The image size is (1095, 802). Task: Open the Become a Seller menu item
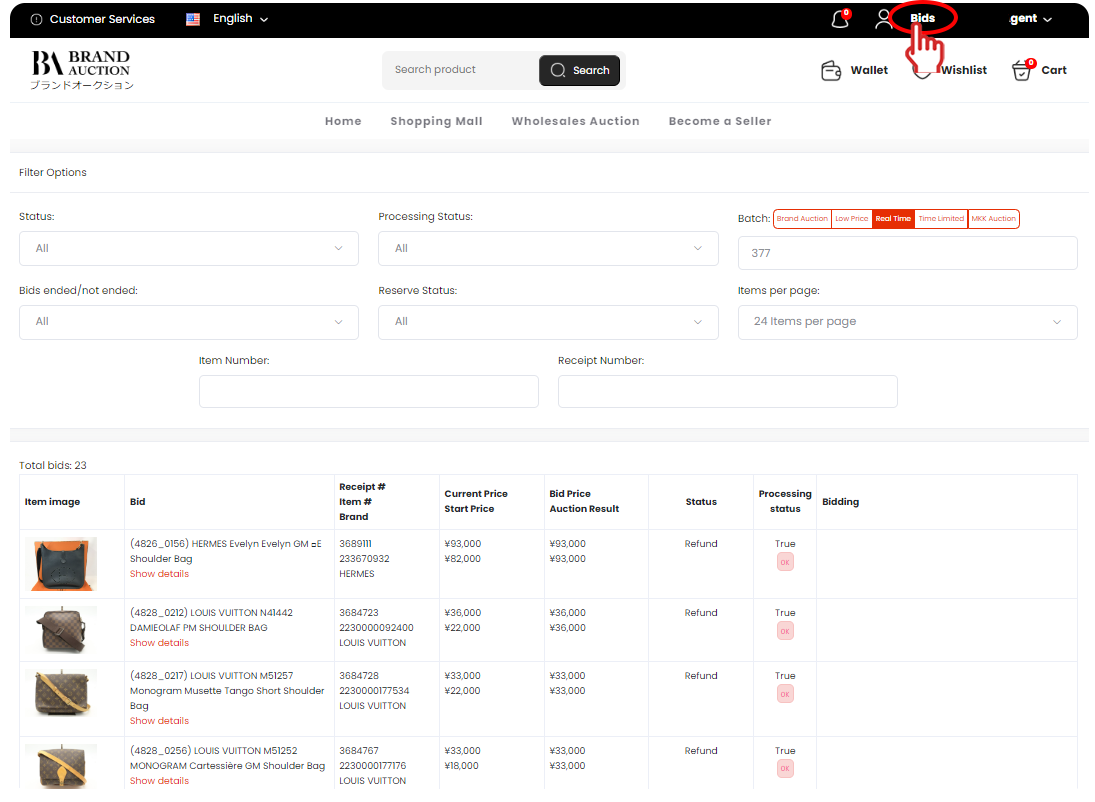[720, 122]
